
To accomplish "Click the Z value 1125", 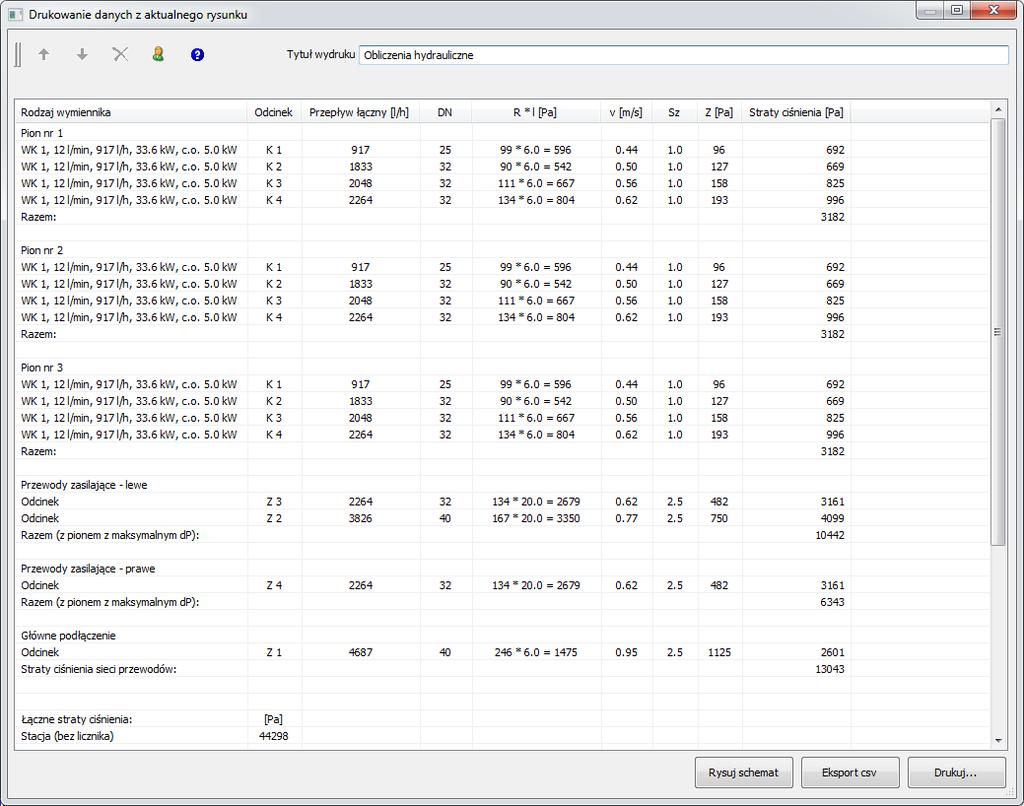I will tap(719, 653).
